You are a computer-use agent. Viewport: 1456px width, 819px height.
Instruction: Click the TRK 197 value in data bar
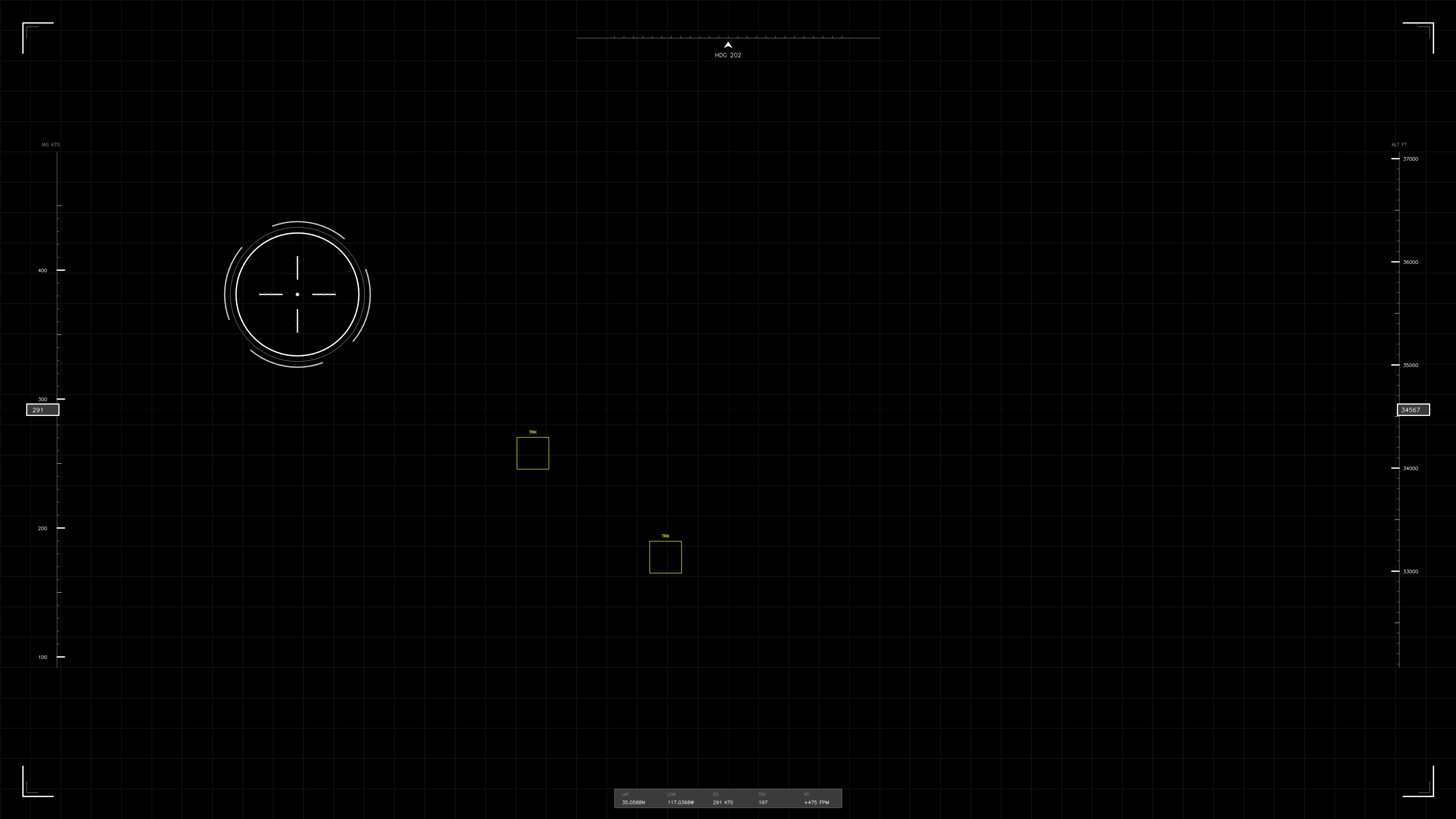click(763, 802)
